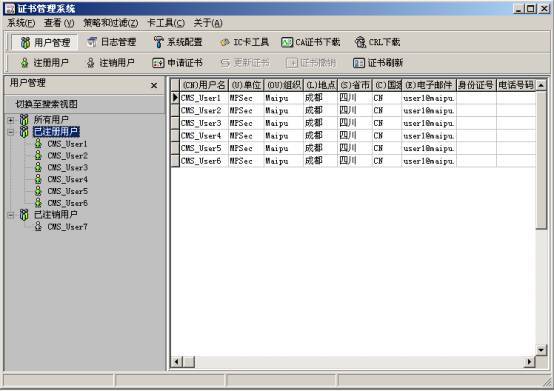Select CMS_User4 in the tree

(67, 179)
